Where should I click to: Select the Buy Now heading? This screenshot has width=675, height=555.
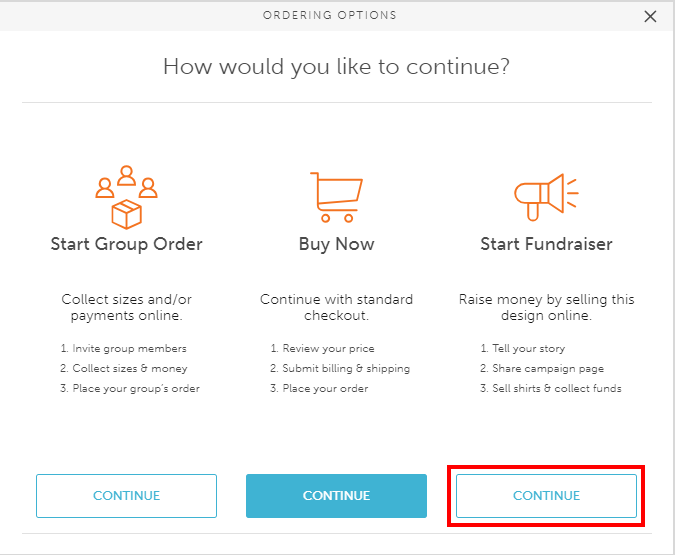click(336, 244)
